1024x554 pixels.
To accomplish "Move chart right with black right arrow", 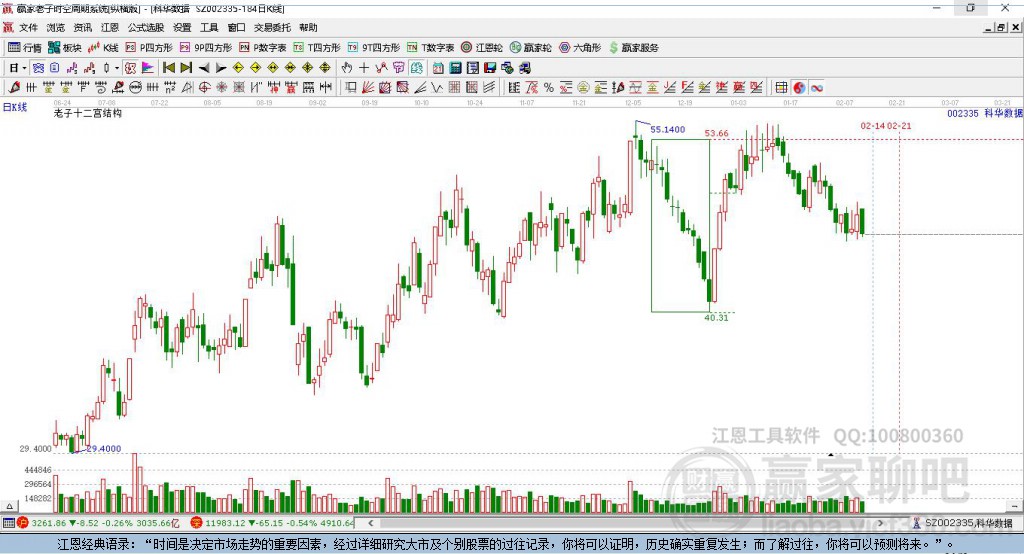I will (x=221, y=68).
